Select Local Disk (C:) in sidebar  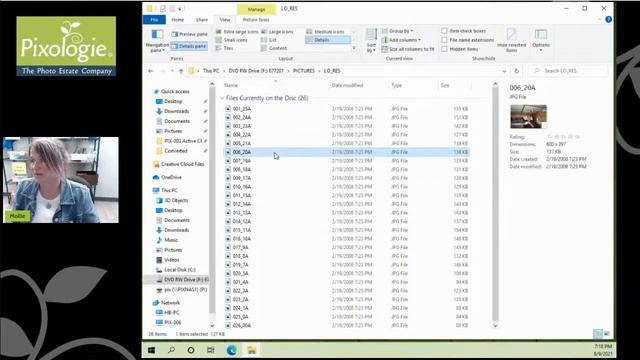[x=176, y=270]
